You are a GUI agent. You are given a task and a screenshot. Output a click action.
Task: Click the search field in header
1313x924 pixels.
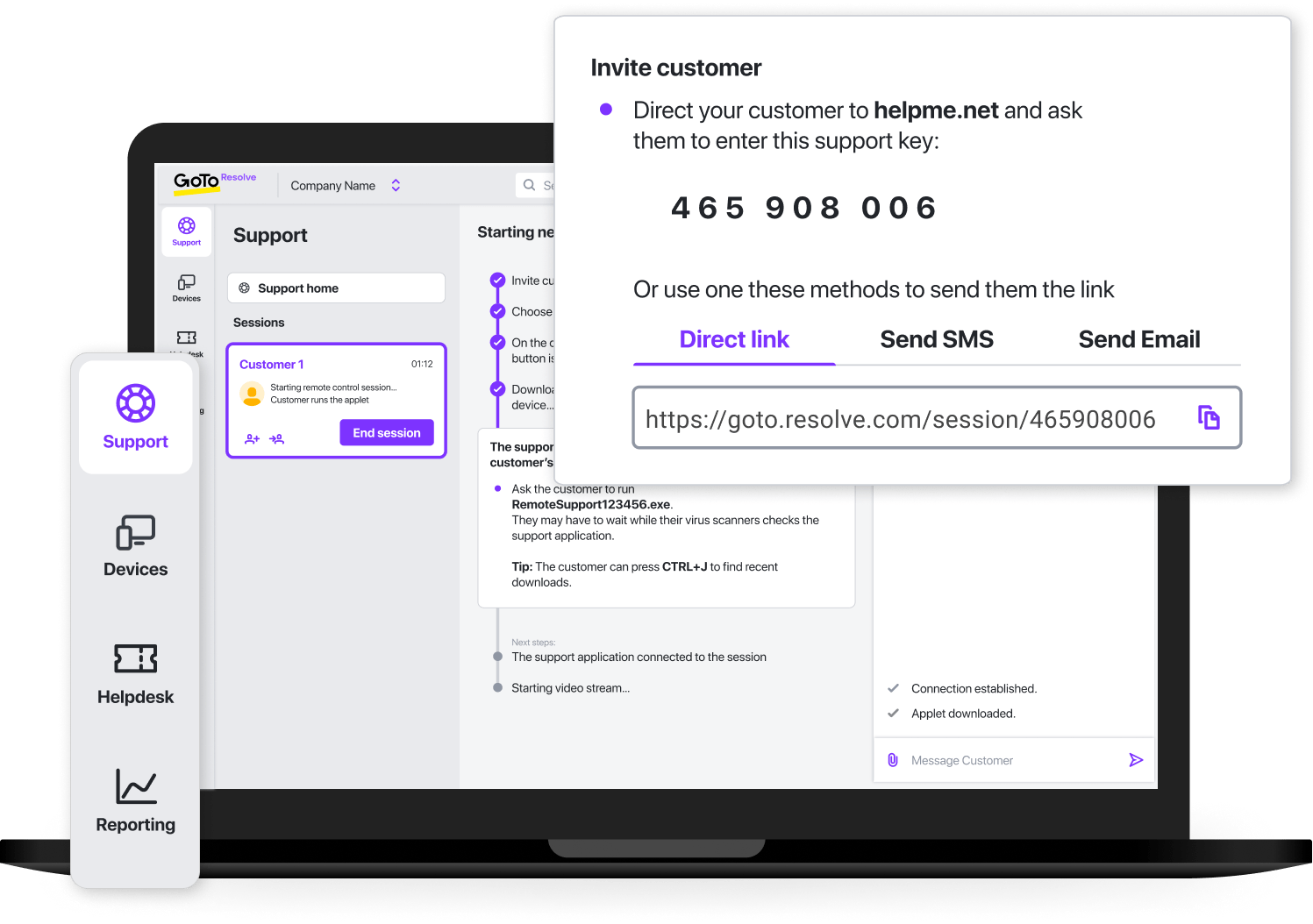coord(535,185)
